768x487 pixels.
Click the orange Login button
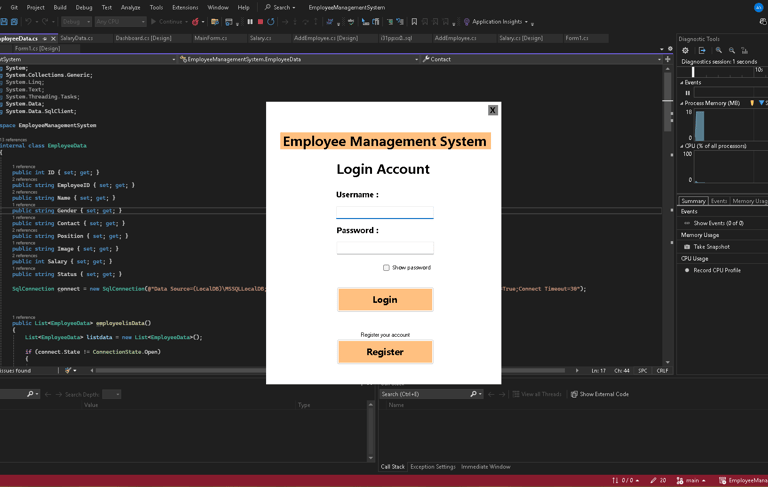coord(385,300)
